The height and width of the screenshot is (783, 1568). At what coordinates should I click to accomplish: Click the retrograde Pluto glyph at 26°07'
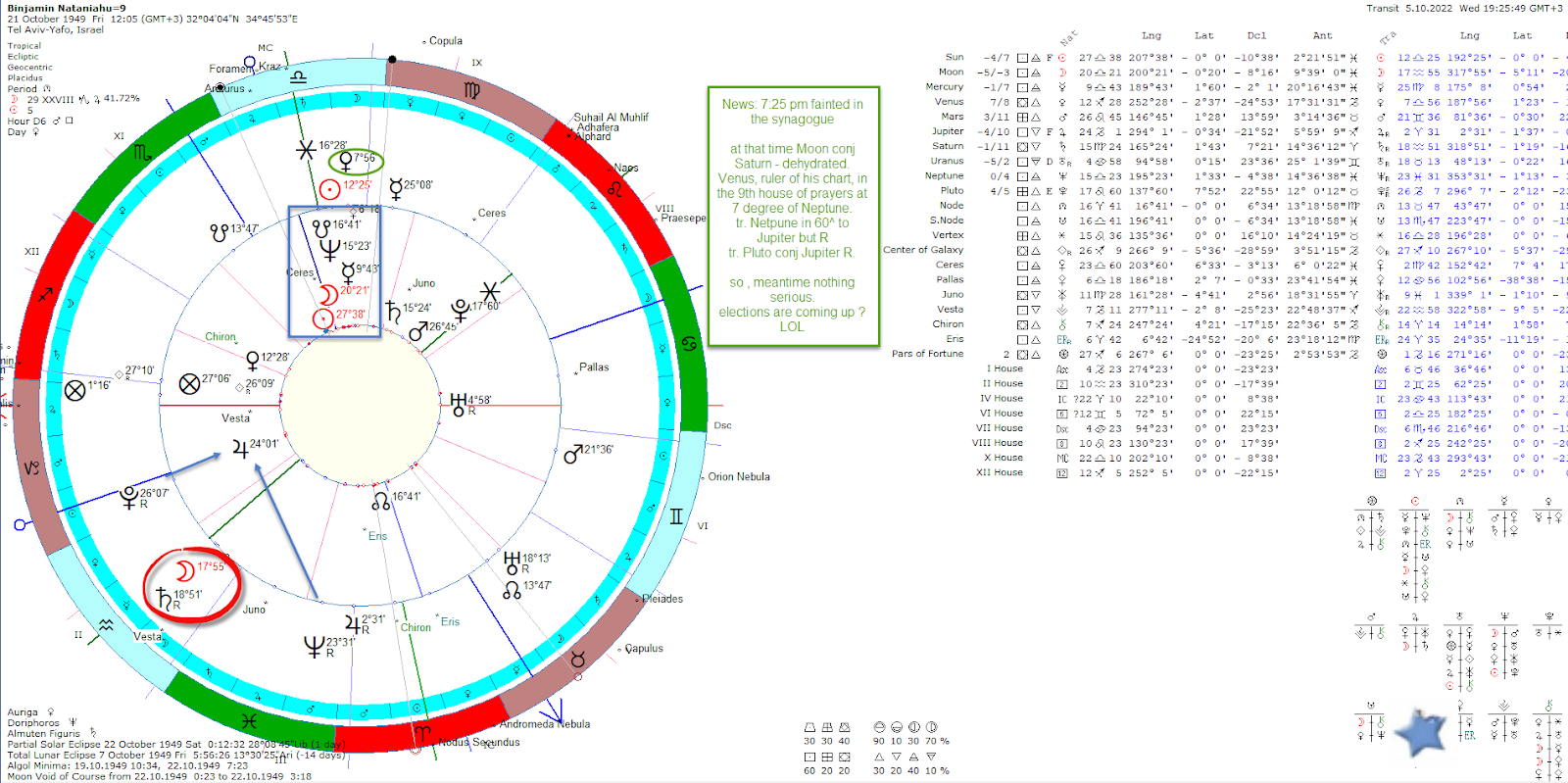[x=128, y=498]
